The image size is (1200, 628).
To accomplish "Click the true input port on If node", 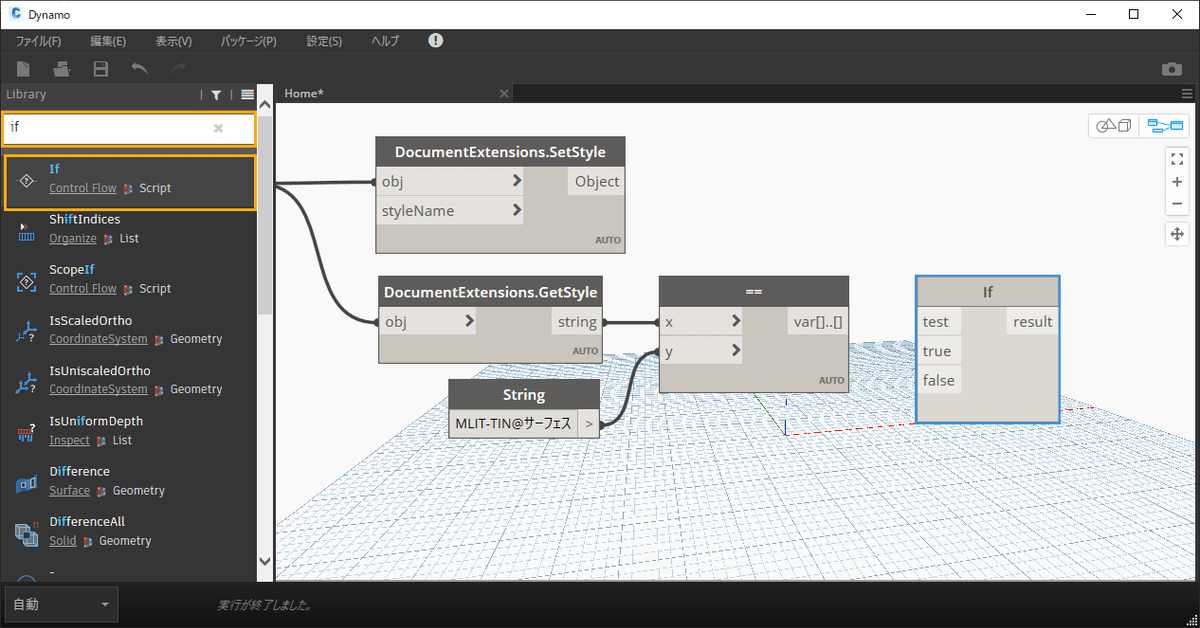I will point(939,351).
